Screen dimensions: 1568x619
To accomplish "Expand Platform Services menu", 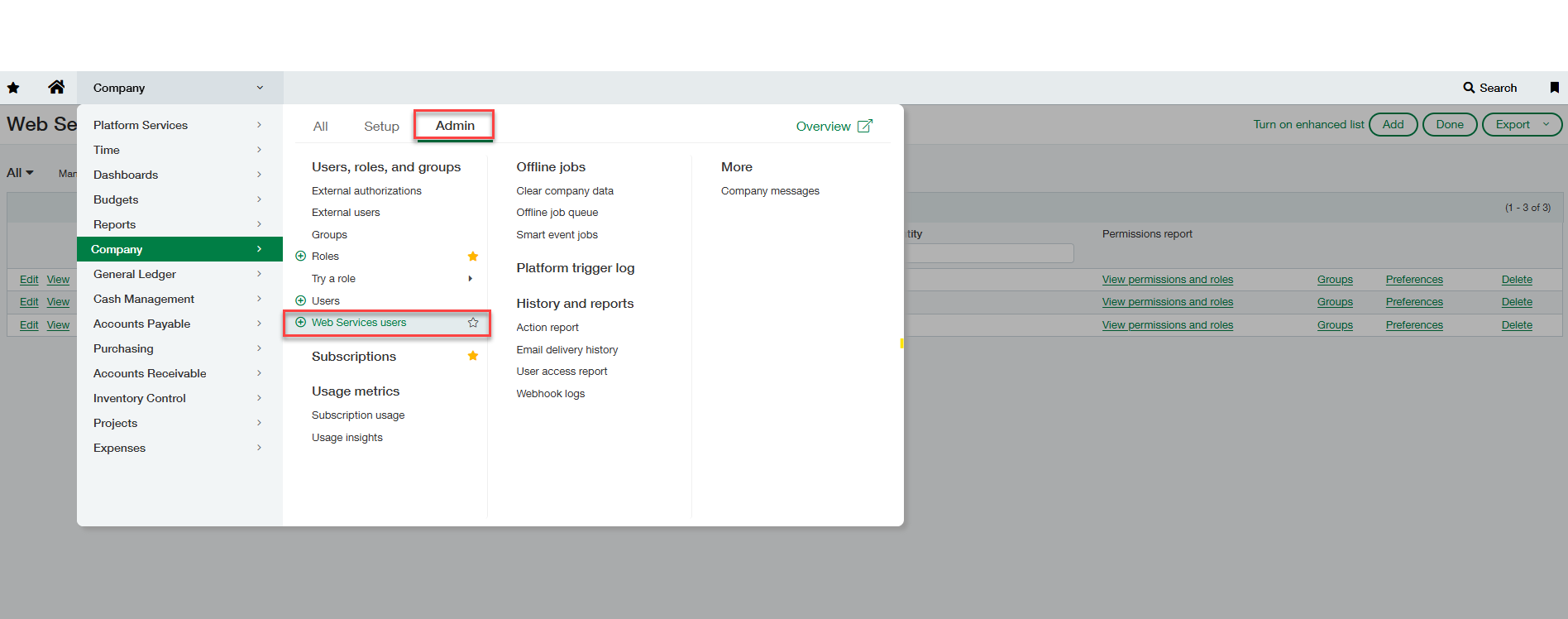I will (179, 125).
